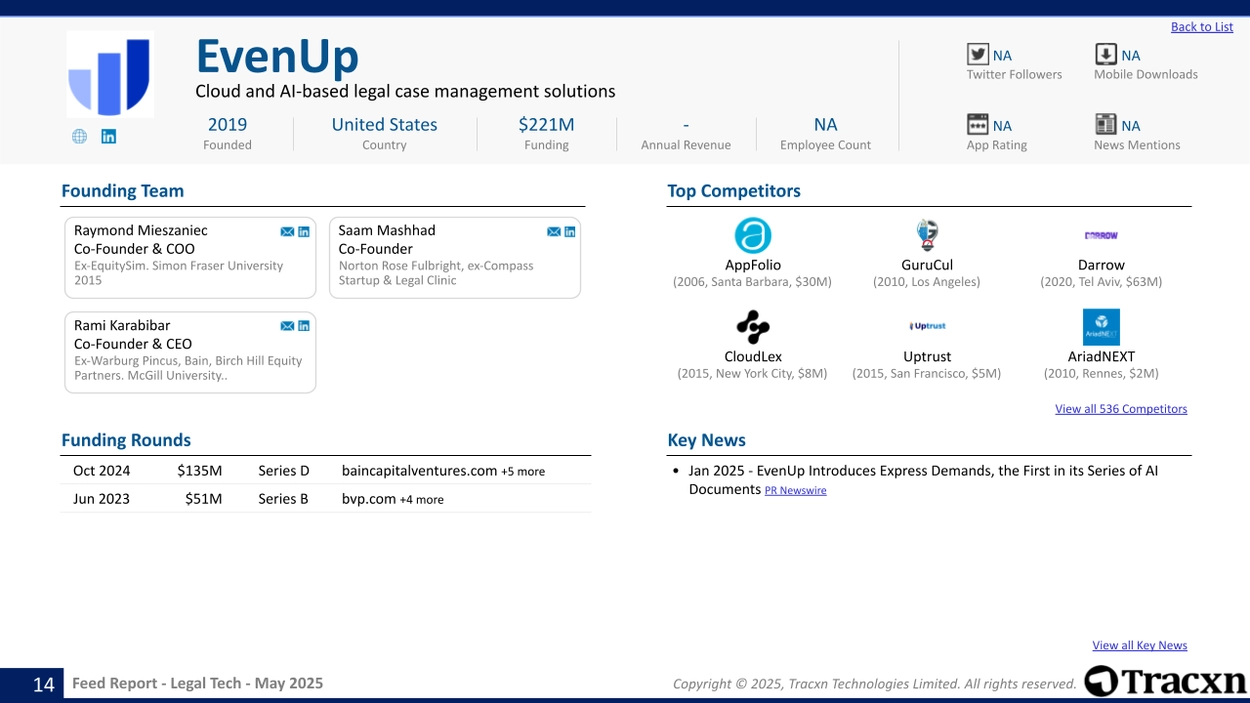Open EvenUp's LinkedIn icon under the logo
Image resolution: width=1250 pixels, height=703 pixels.
tap(109, 137)
